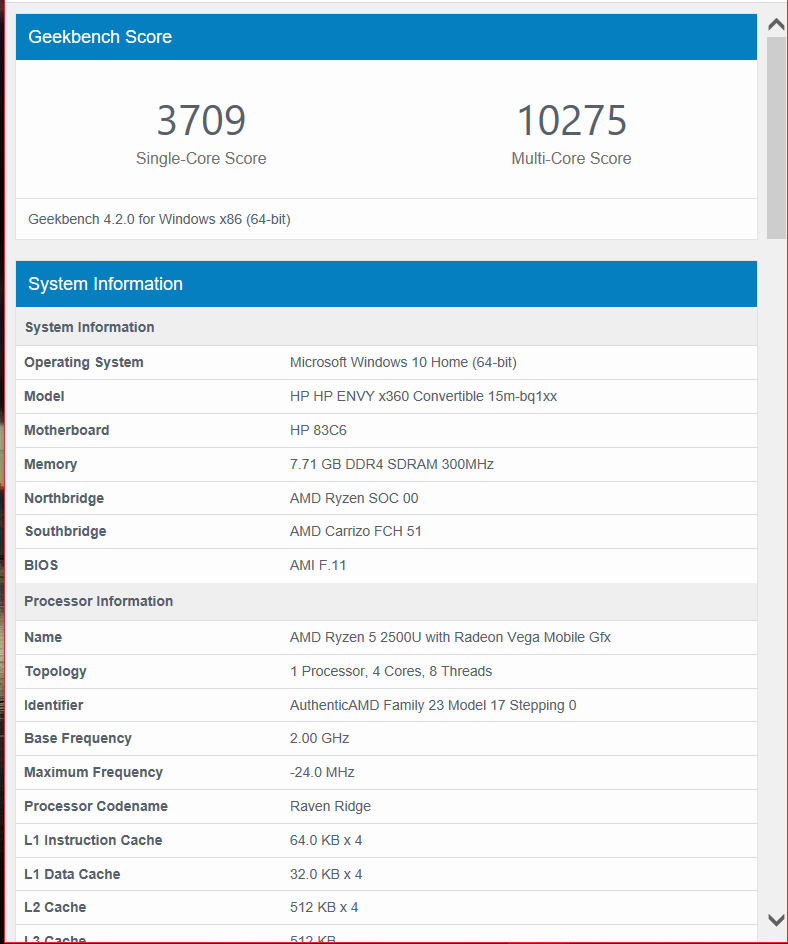Viewport: 788px width, 944px height.
Task: Click the Northbridge row label
Action: click(x=64, y=498)
